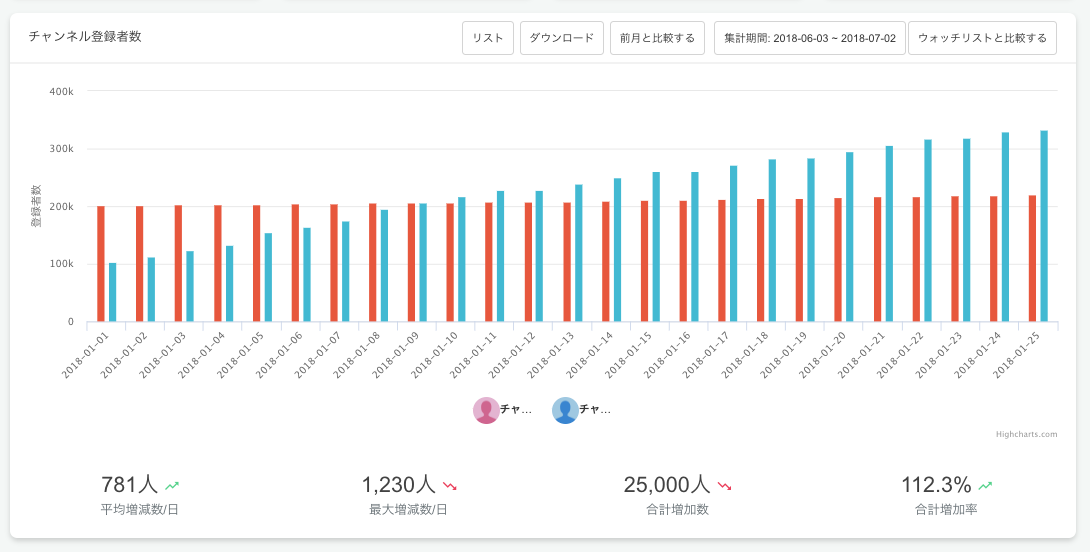
Task: Select 前月と比較する button
Action: pyautogui.click(x=657, y=38)
